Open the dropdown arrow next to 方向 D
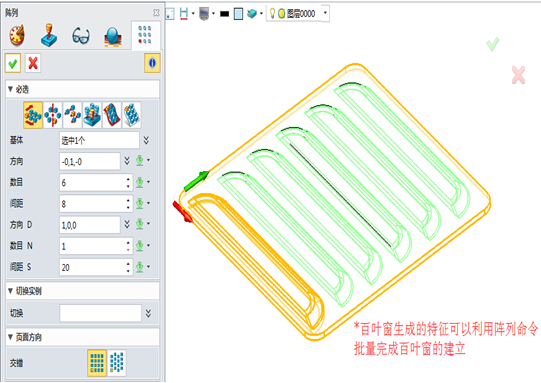 point(148,224)
